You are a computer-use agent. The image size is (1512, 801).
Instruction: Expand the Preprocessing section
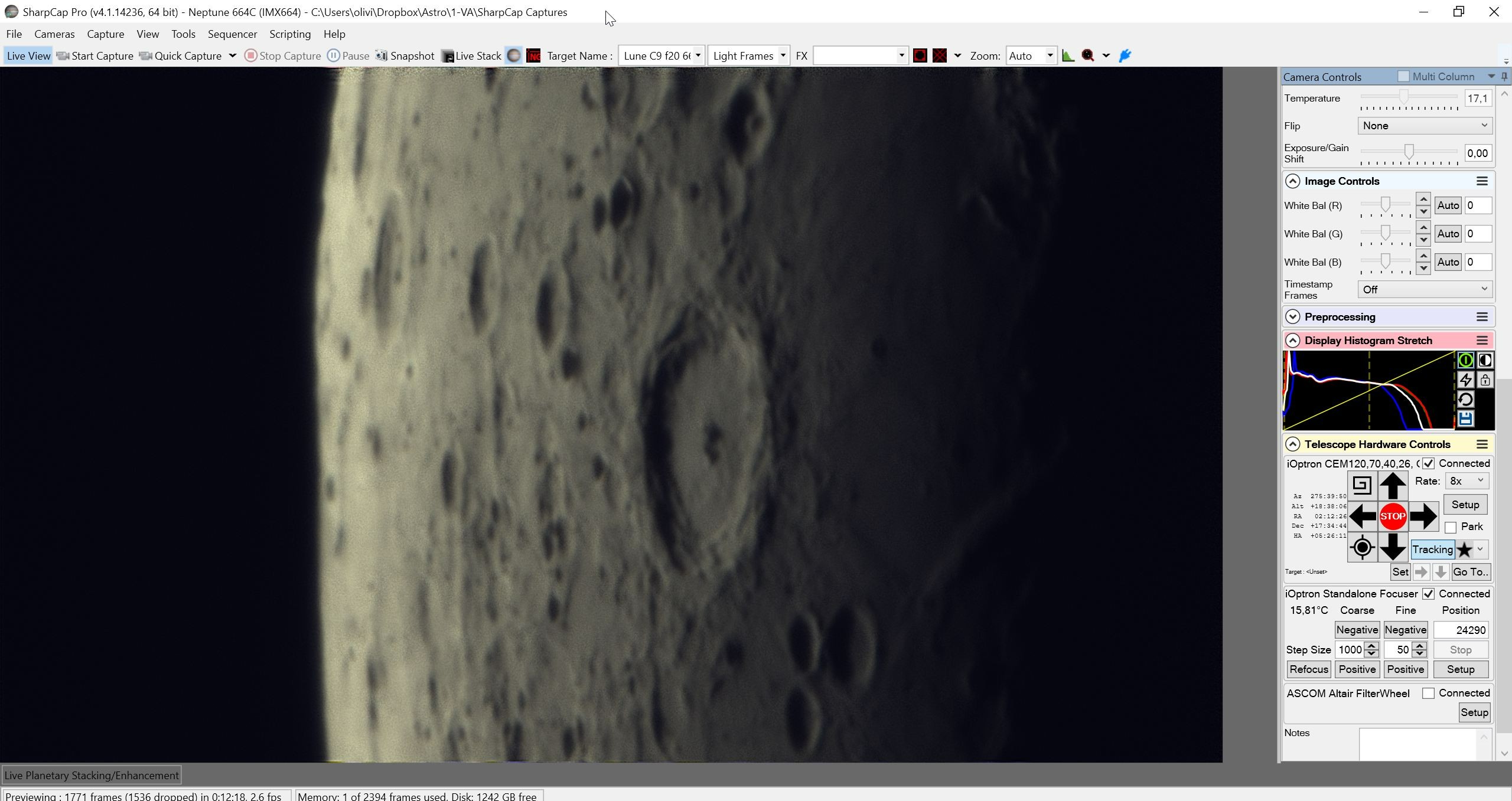tap(1293, 317)
